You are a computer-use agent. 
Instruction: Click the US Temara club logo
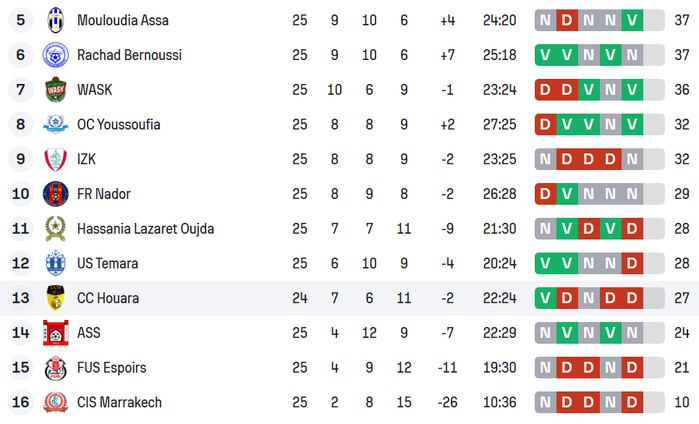click(x=55, y=264)
